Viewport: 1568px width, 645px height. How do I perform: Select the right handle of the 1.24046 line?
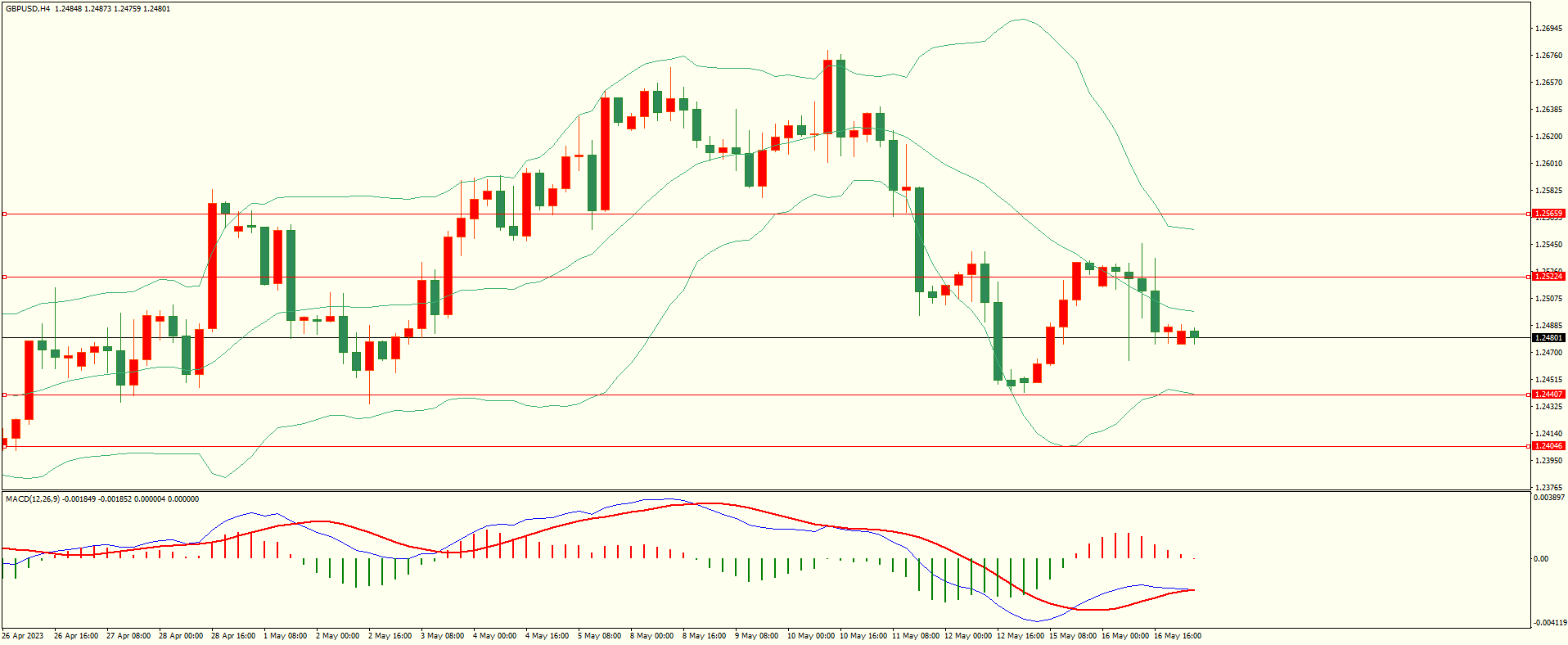click(x=1529, y=447)
